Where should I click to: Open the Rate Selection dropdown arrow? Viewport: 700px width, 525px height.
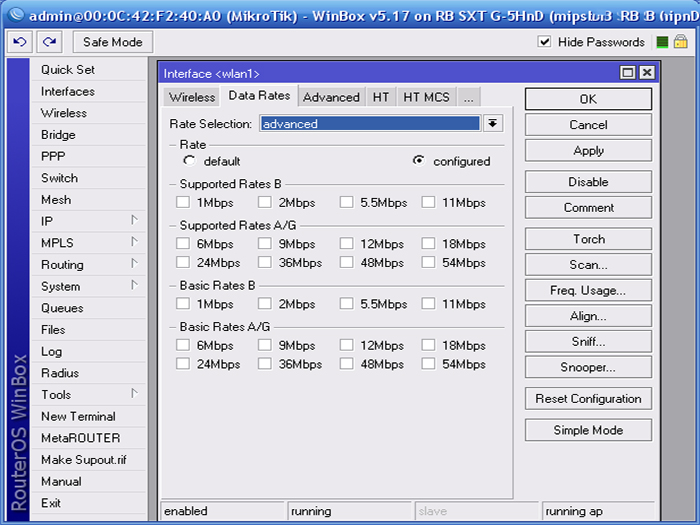click(492, 124)
